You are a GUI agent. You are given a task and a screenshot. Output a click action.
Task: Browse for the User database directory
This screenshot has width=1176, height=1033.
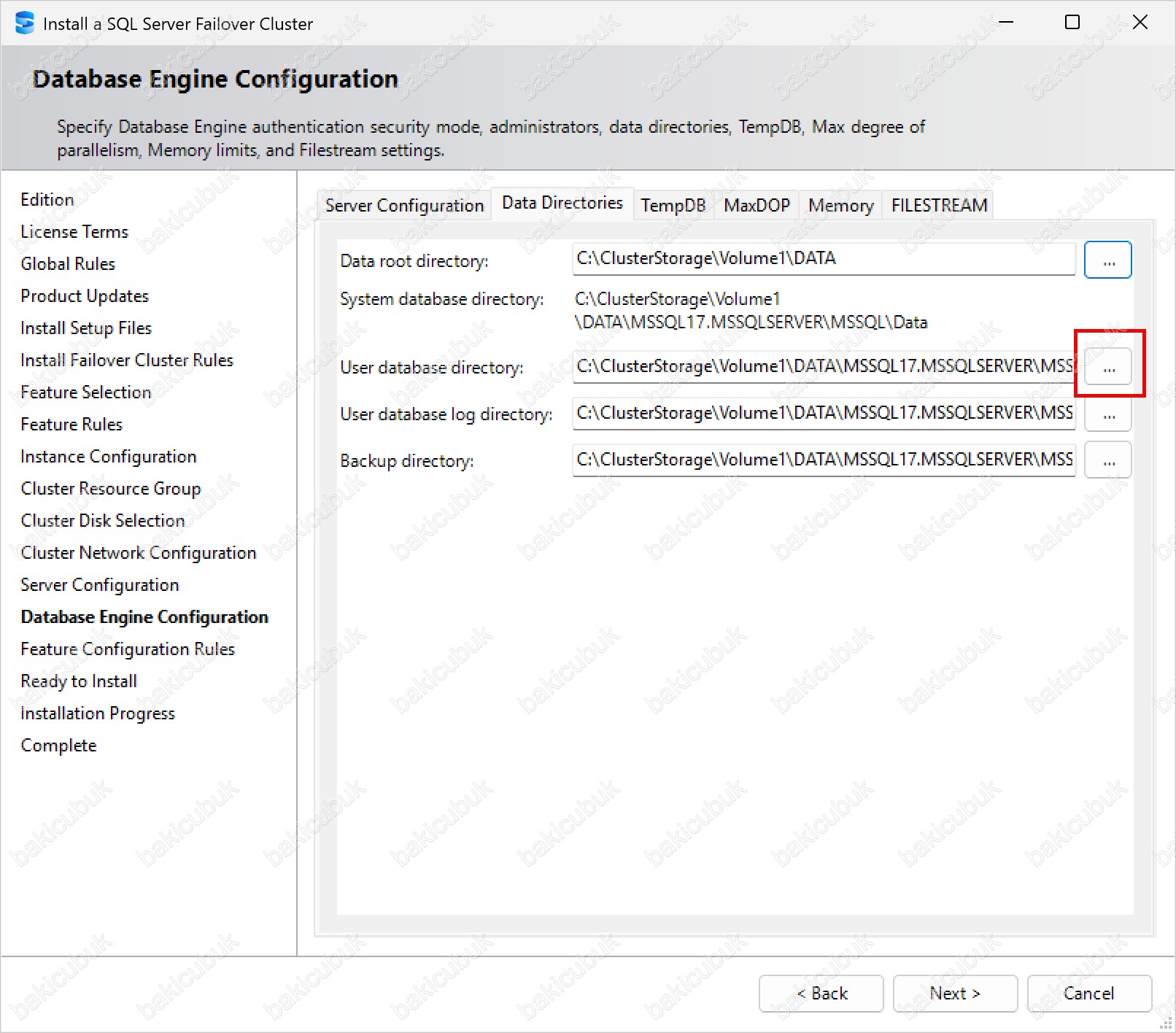click(x=1107, y=367)
